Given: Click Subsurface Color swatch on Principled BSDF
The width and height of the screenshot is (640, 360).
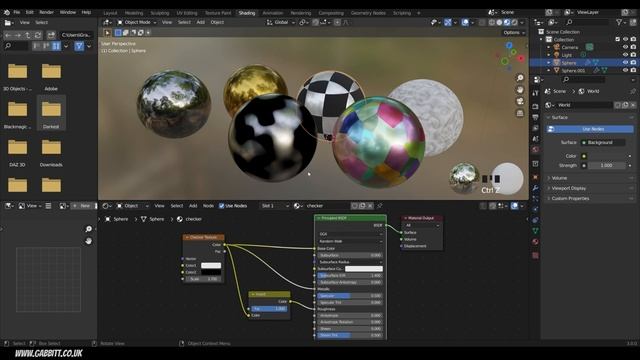Looking at the screenshot, I should tap(364, 269).
